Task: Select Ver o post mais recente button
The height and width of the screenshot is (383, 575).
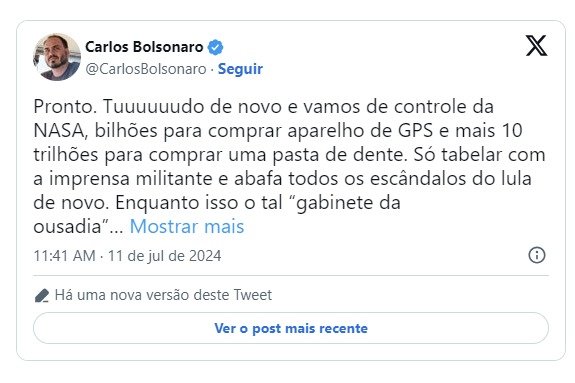Action: (291, 328)
